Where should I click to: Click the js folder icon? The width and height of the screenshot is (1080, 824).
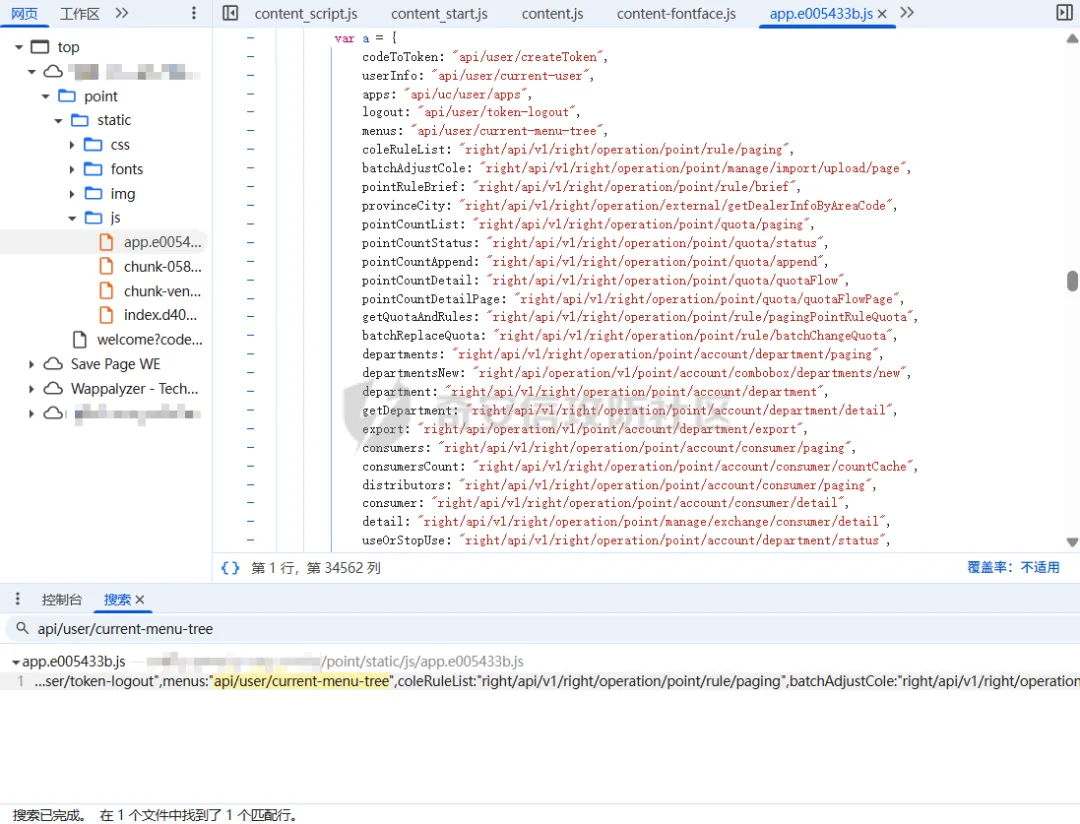93,218
